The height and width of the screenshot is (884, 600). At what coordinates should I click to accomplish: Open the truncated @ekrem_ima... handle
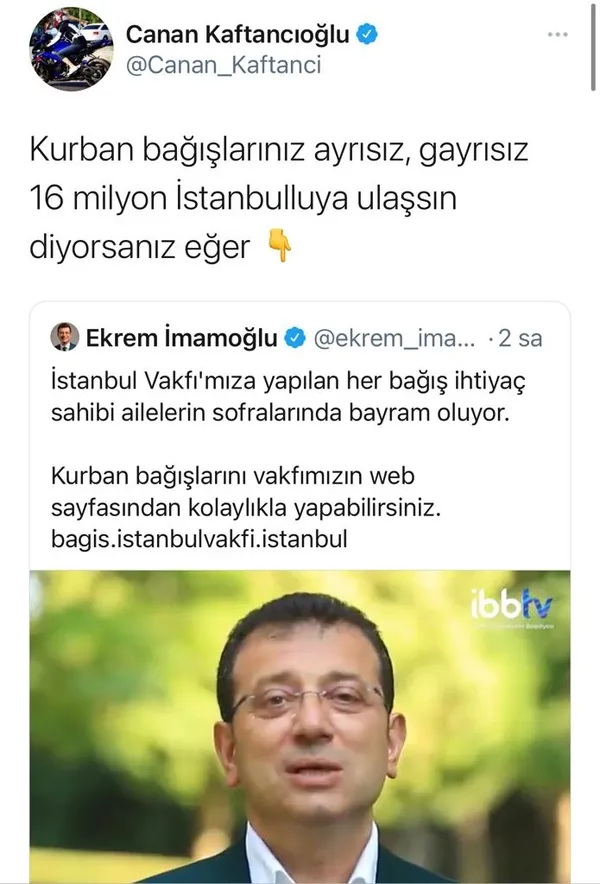pos(394,338)
